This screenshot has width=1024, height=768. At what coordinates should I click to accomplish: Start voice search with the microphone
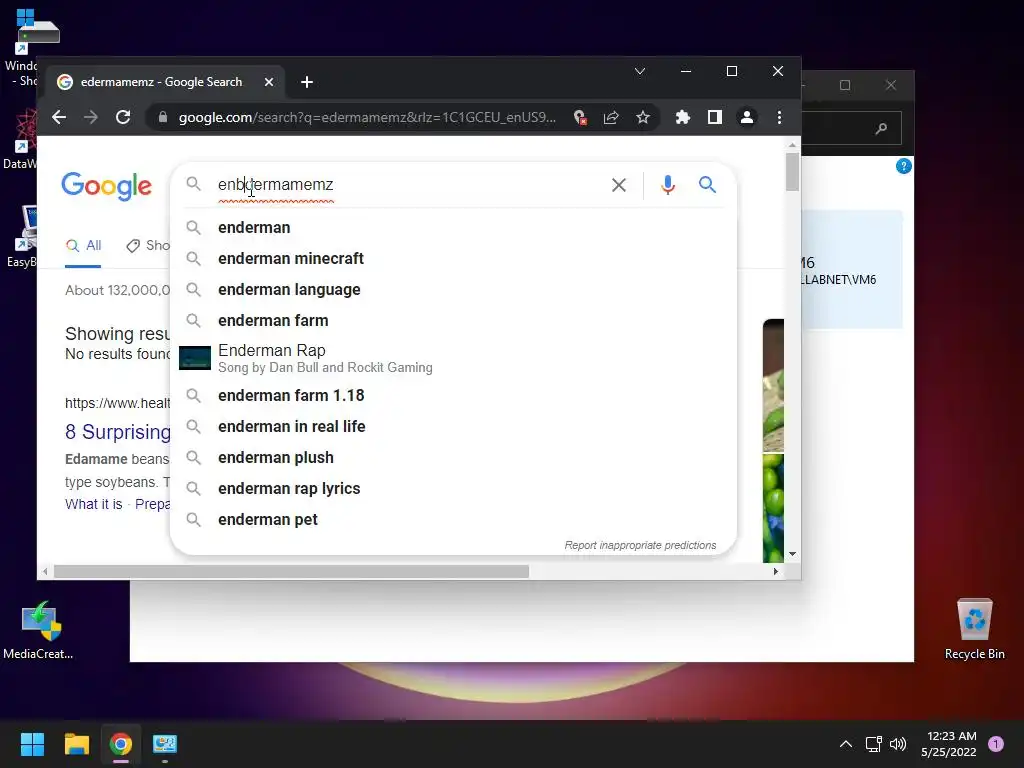pos(667,185)
